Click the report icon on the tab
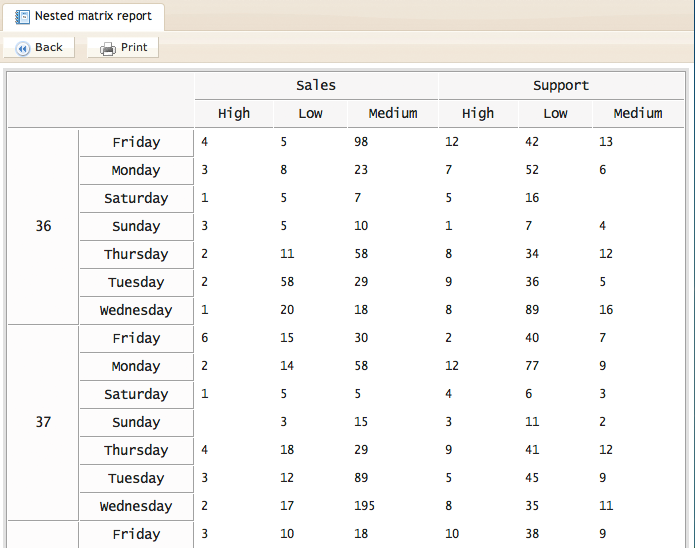Screen dimensions: 695x548 (22, 16)
